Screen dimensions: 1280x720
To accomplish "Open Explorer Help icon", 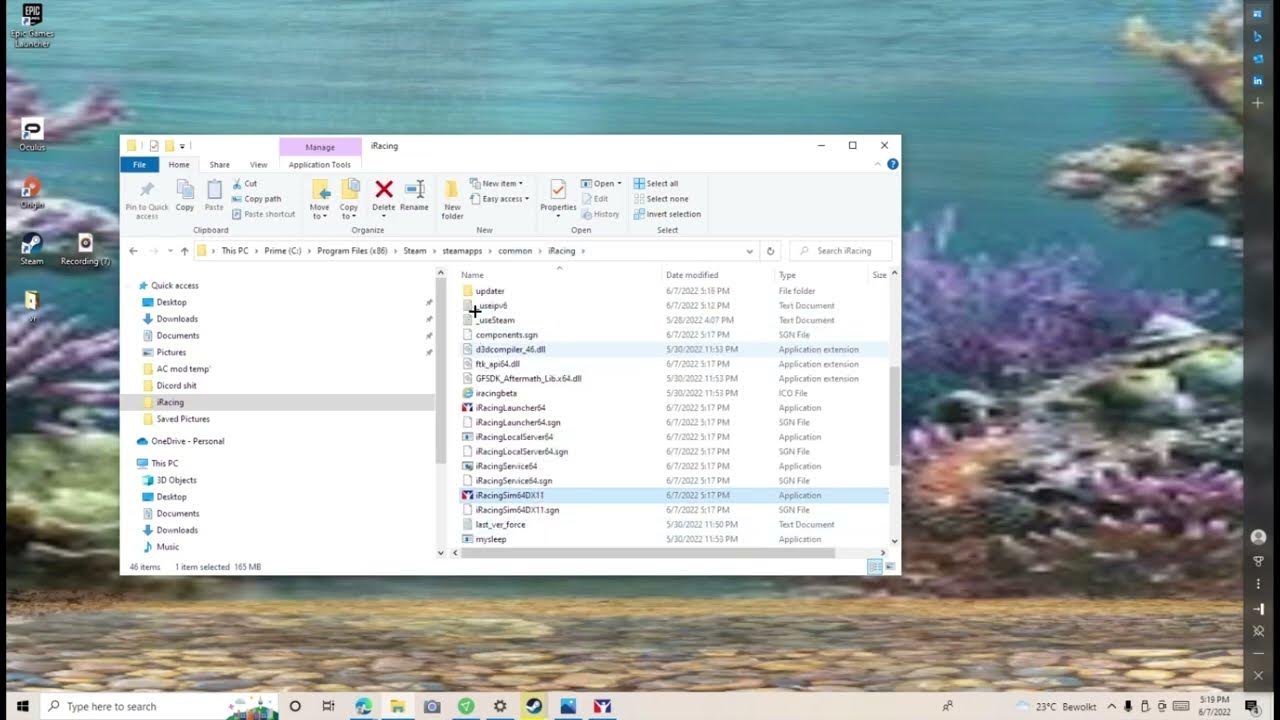I will pos(893,165).
